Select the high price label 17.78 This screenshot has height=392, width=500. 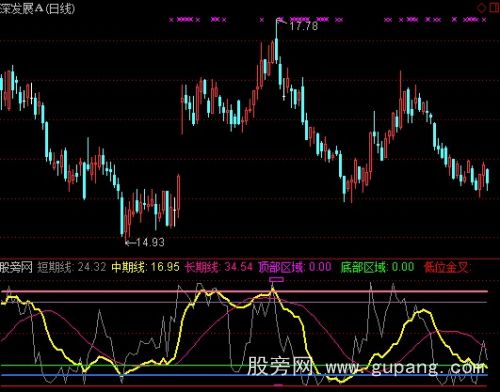point(304,26)
